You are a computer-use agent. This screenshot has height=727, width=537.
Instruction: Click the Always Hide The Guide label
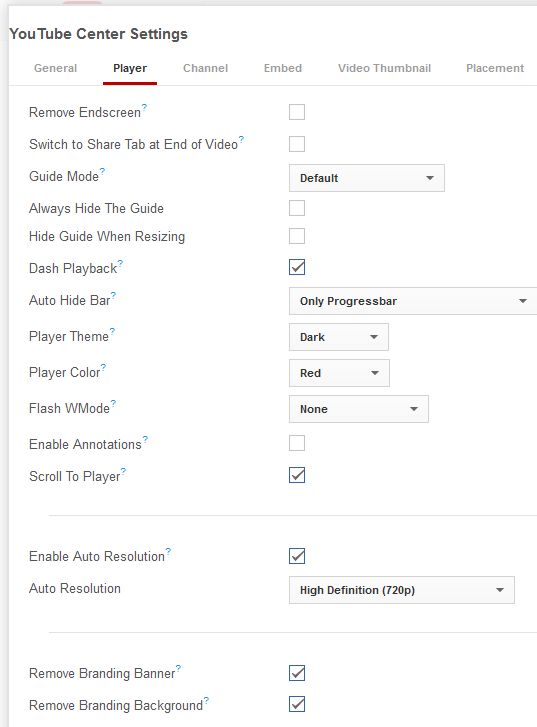click(96, 209)
